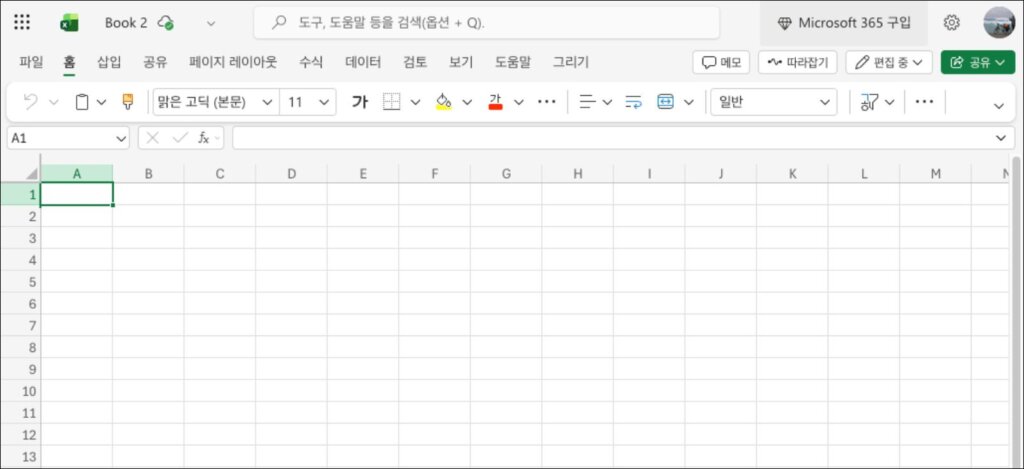Open merge options dropdown arrow

(x=689, y=103)
